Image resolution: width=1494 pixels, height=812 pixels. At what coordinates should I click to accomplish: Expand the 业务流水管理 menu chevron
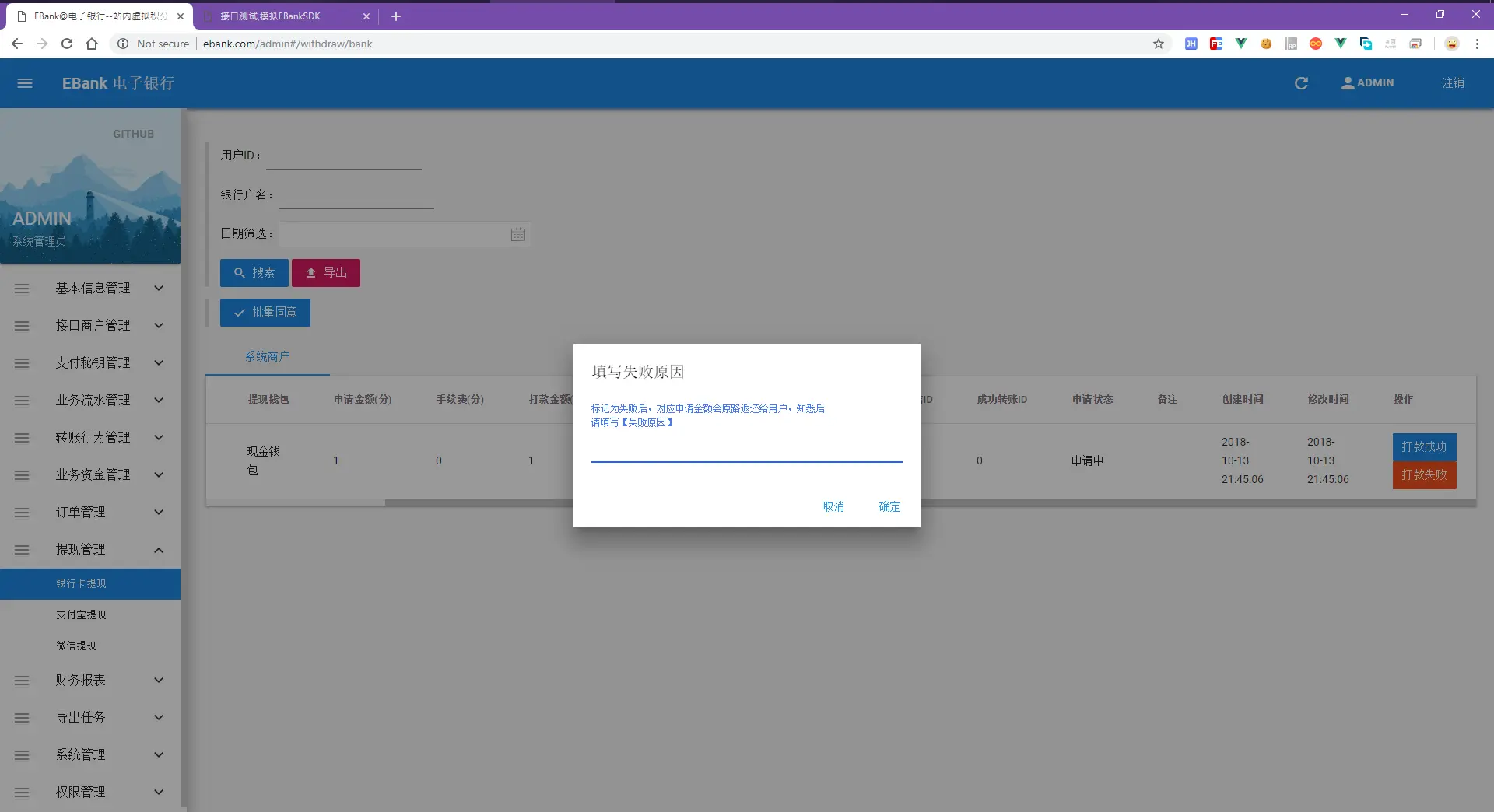point(159,401)
